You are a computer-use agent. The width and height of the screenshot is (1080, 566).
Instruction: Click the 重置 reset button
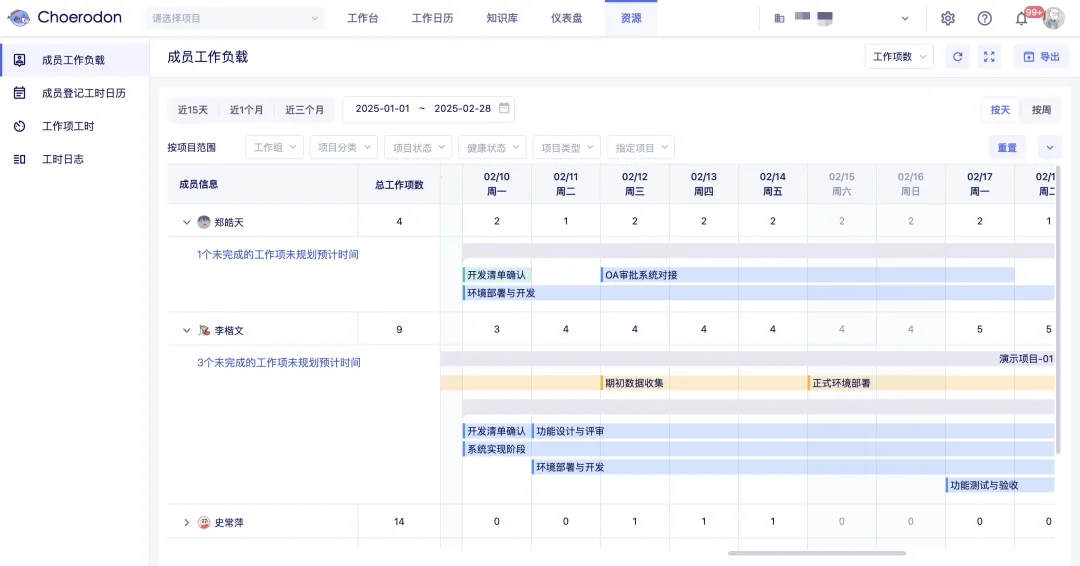pos(1007,147)
